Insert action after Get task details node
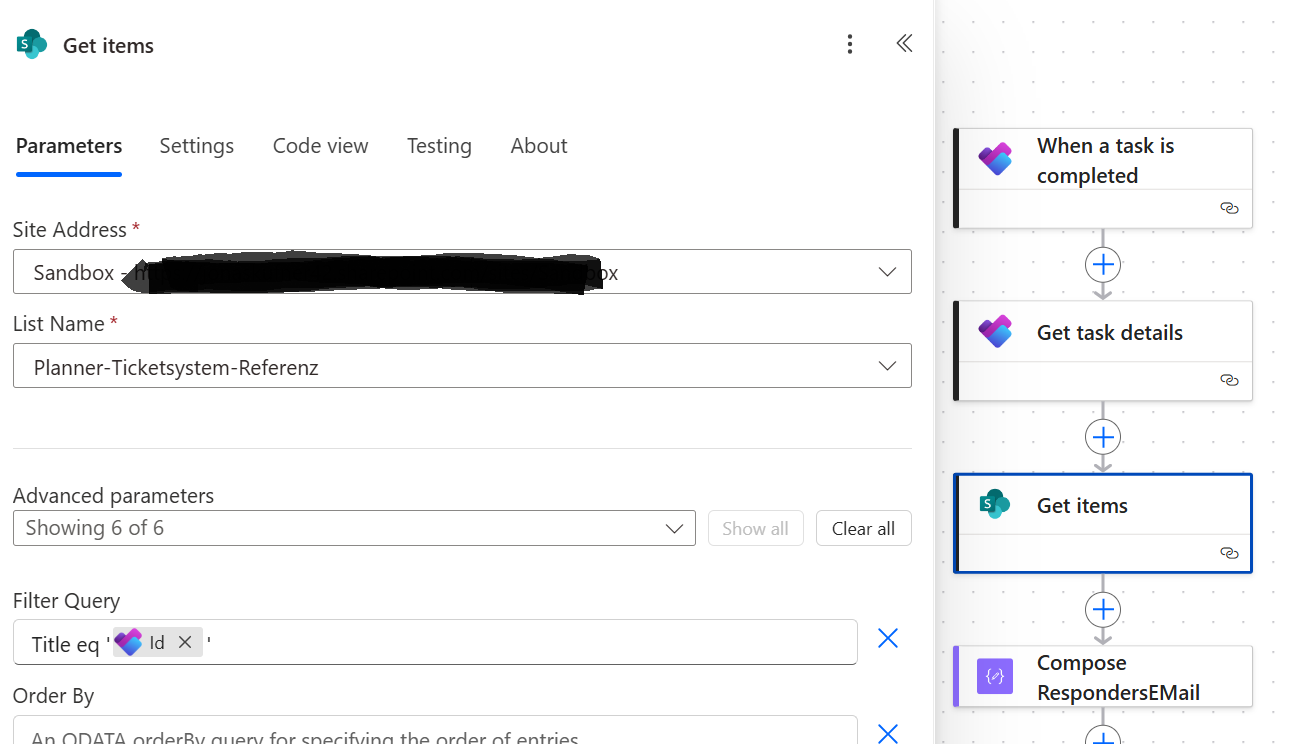Image resolution: width=1296 pixels, height=744 pixels. point(1103,437)
